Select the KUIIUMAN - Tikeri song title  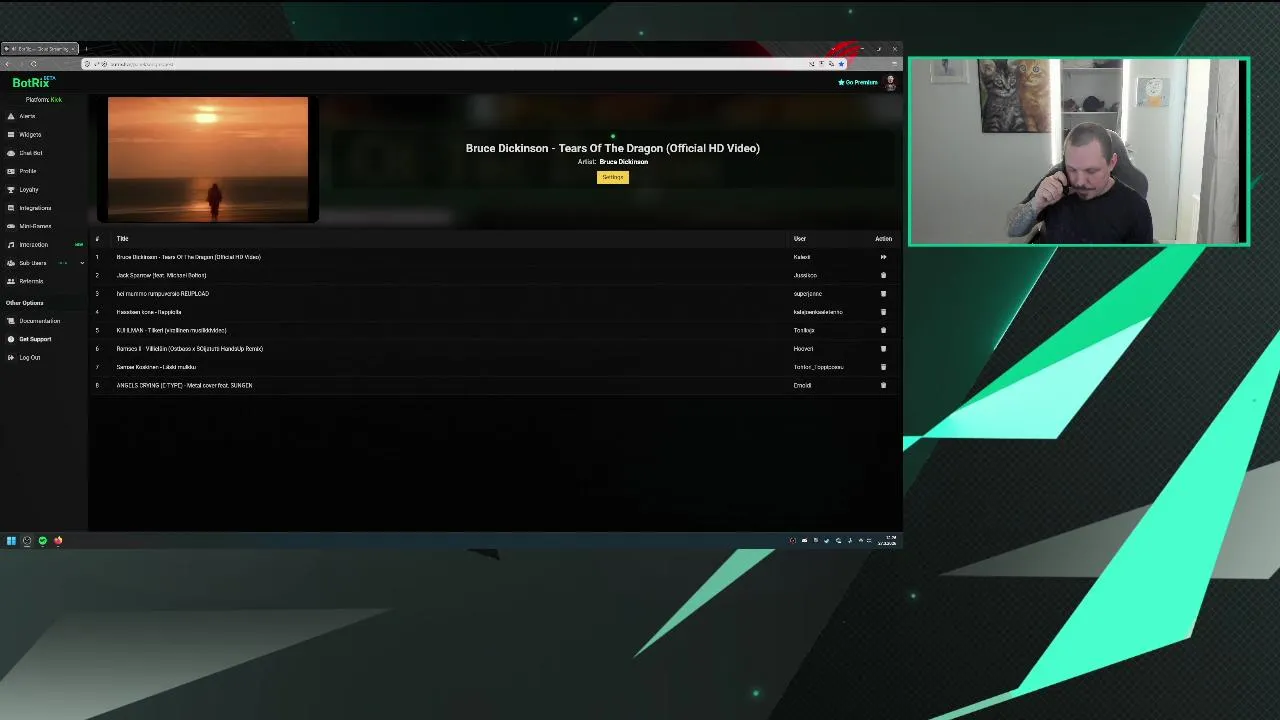click(171, 330)
